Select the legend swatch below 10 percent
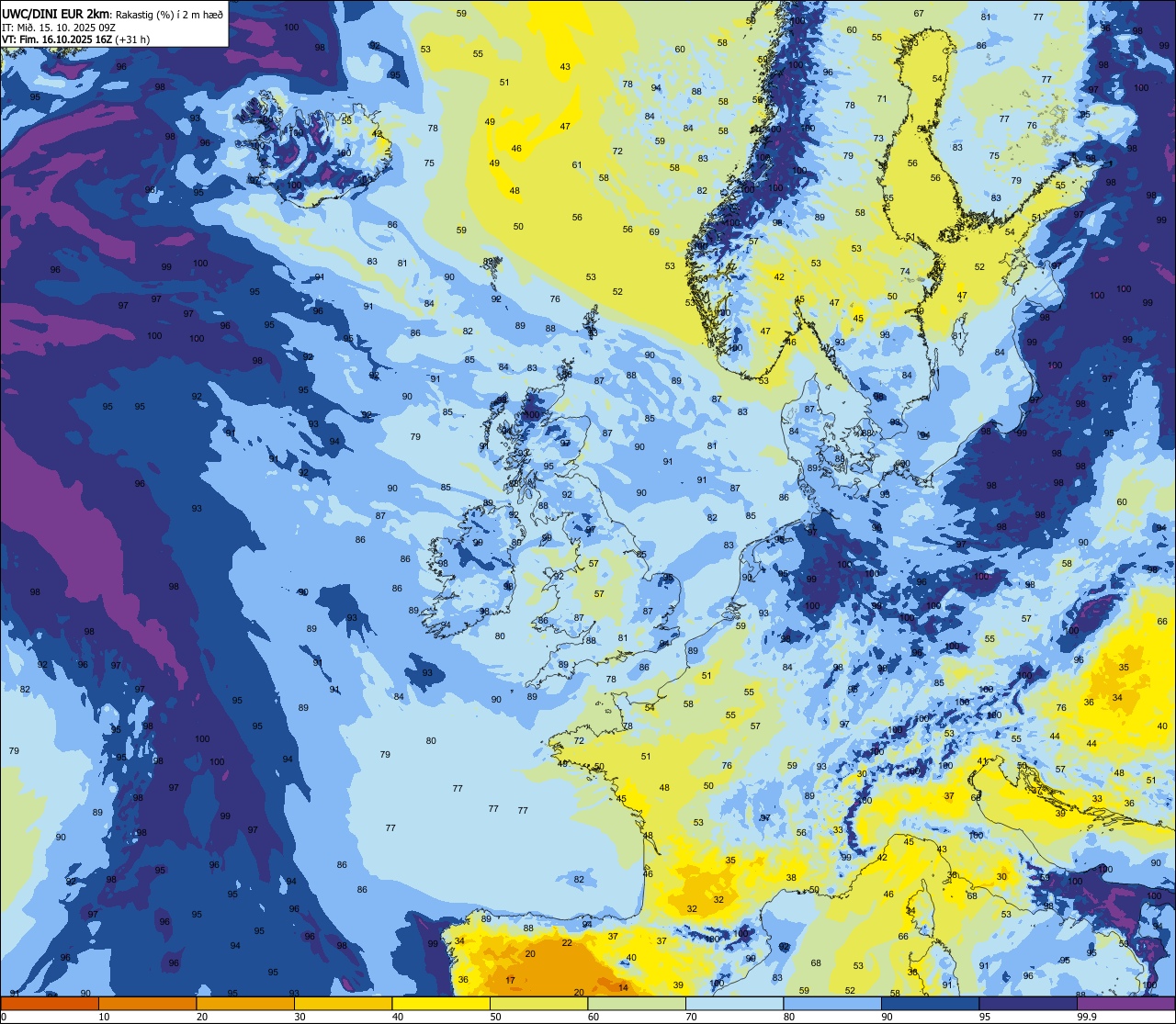 50,1003
